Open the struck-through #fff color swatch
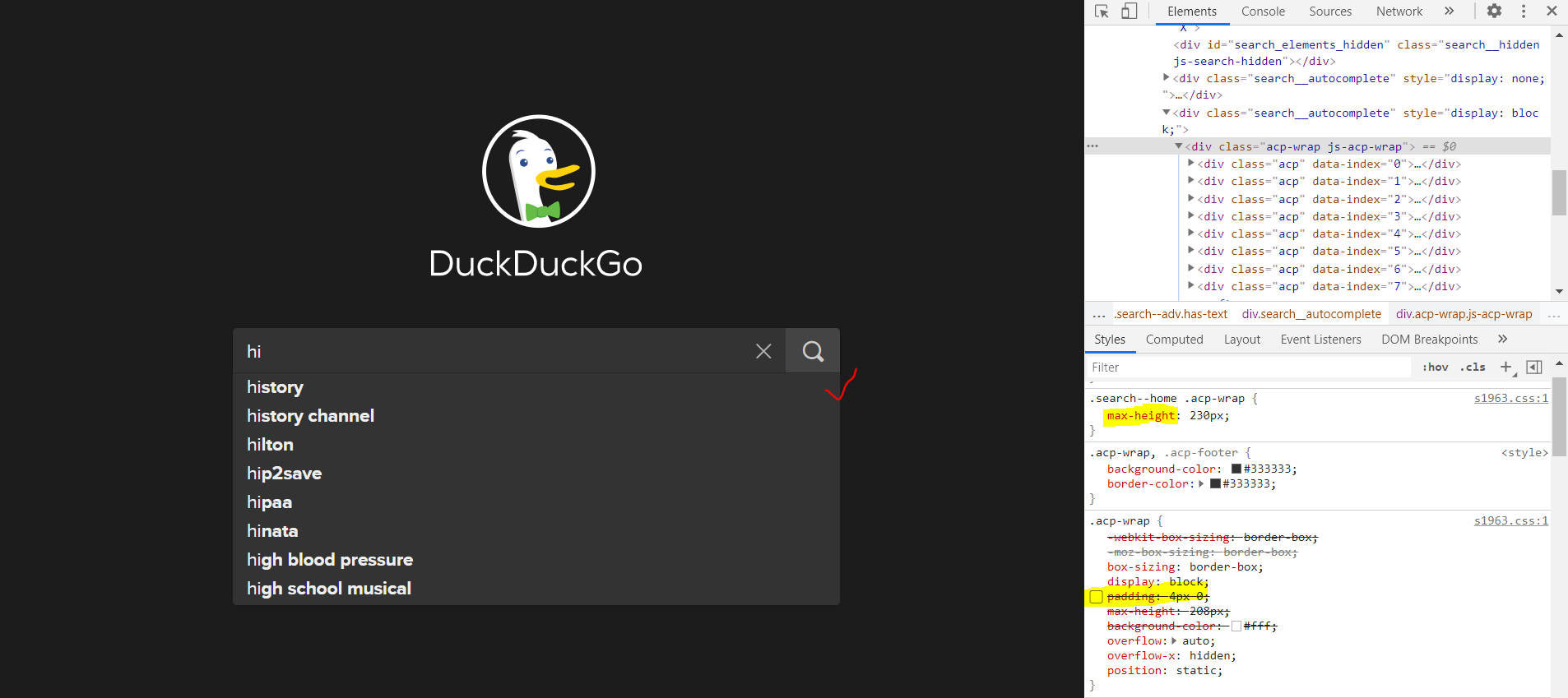The width and height of the screenshot is (1568, 698). click(1236, 626)
